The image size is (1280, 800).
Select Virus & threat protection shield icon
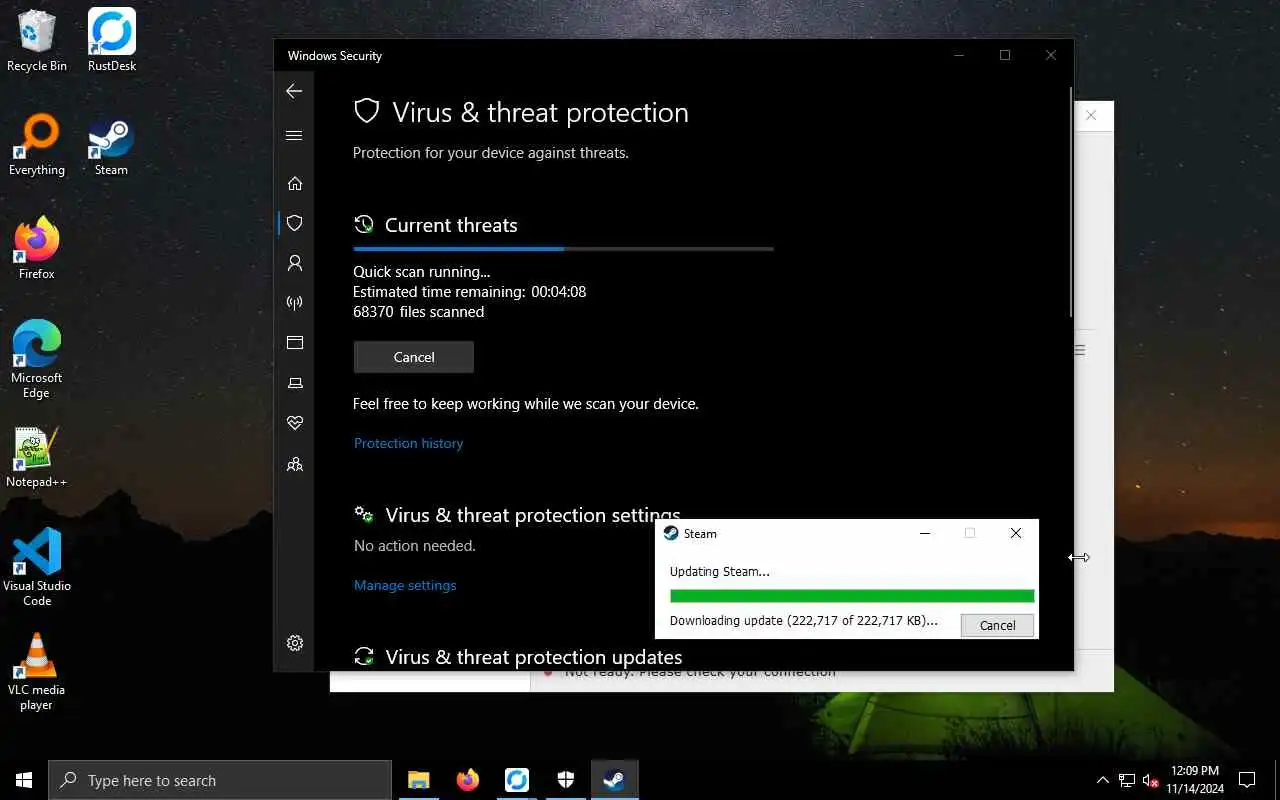point(294,223)
